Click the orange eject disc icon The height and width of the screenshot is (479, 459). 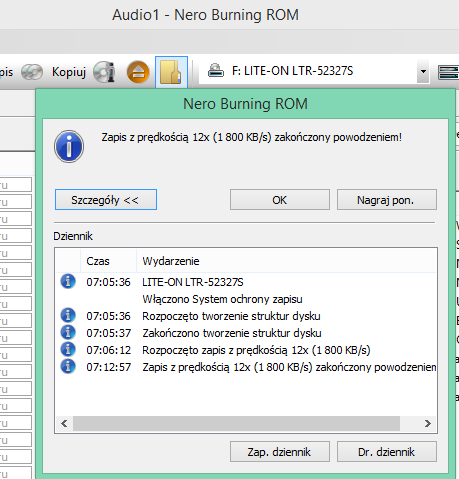point(138,72)
